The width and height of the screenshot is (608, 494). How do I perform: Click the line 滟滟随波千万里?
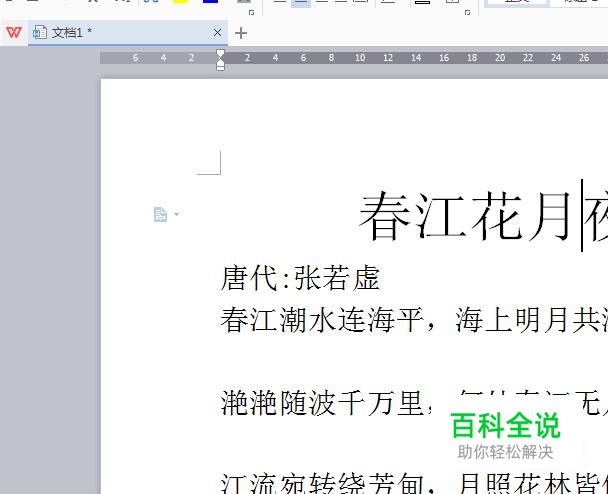(x=322, y=403)
